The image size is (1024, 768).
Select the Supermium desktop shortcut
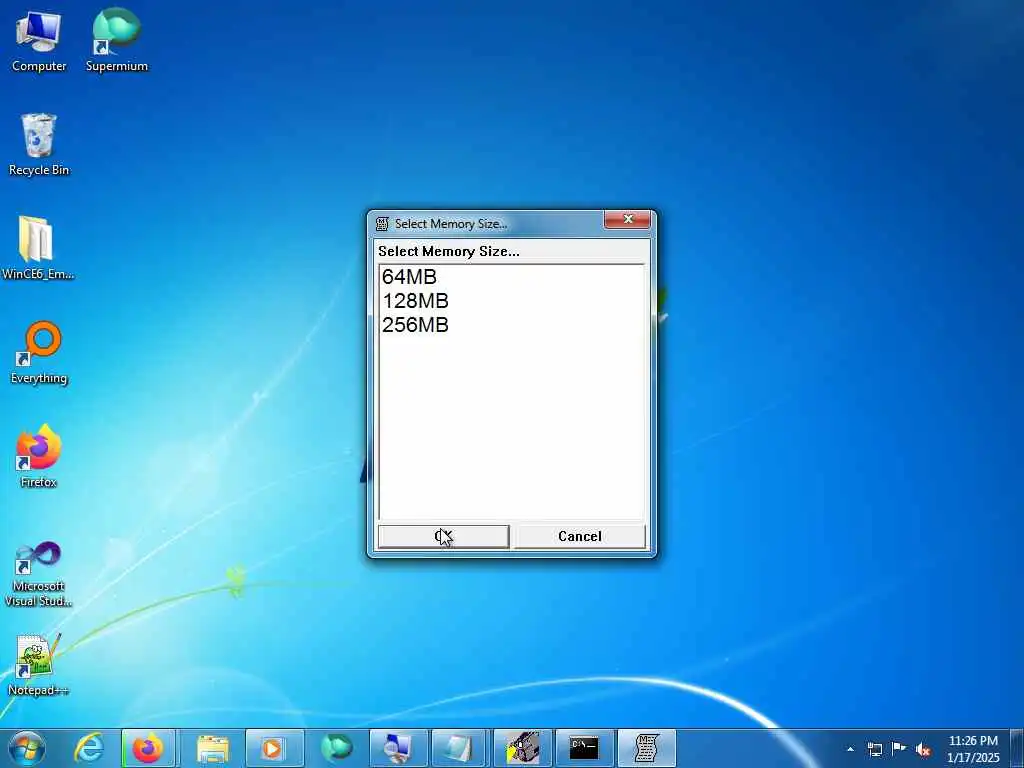coord(116,40)
